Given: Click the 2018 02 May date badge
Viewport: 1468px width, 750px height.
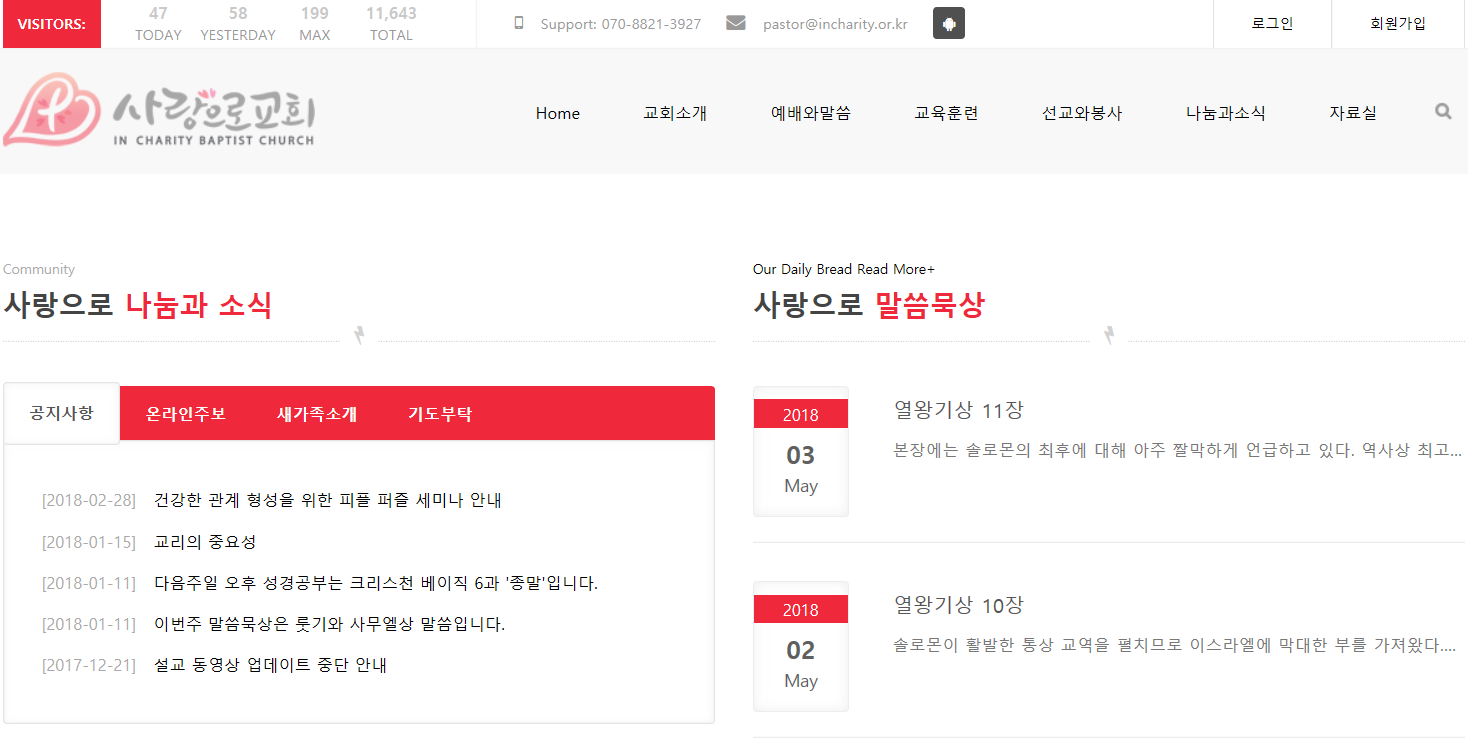Looking at the screenshot, I should tap(800, 647).
